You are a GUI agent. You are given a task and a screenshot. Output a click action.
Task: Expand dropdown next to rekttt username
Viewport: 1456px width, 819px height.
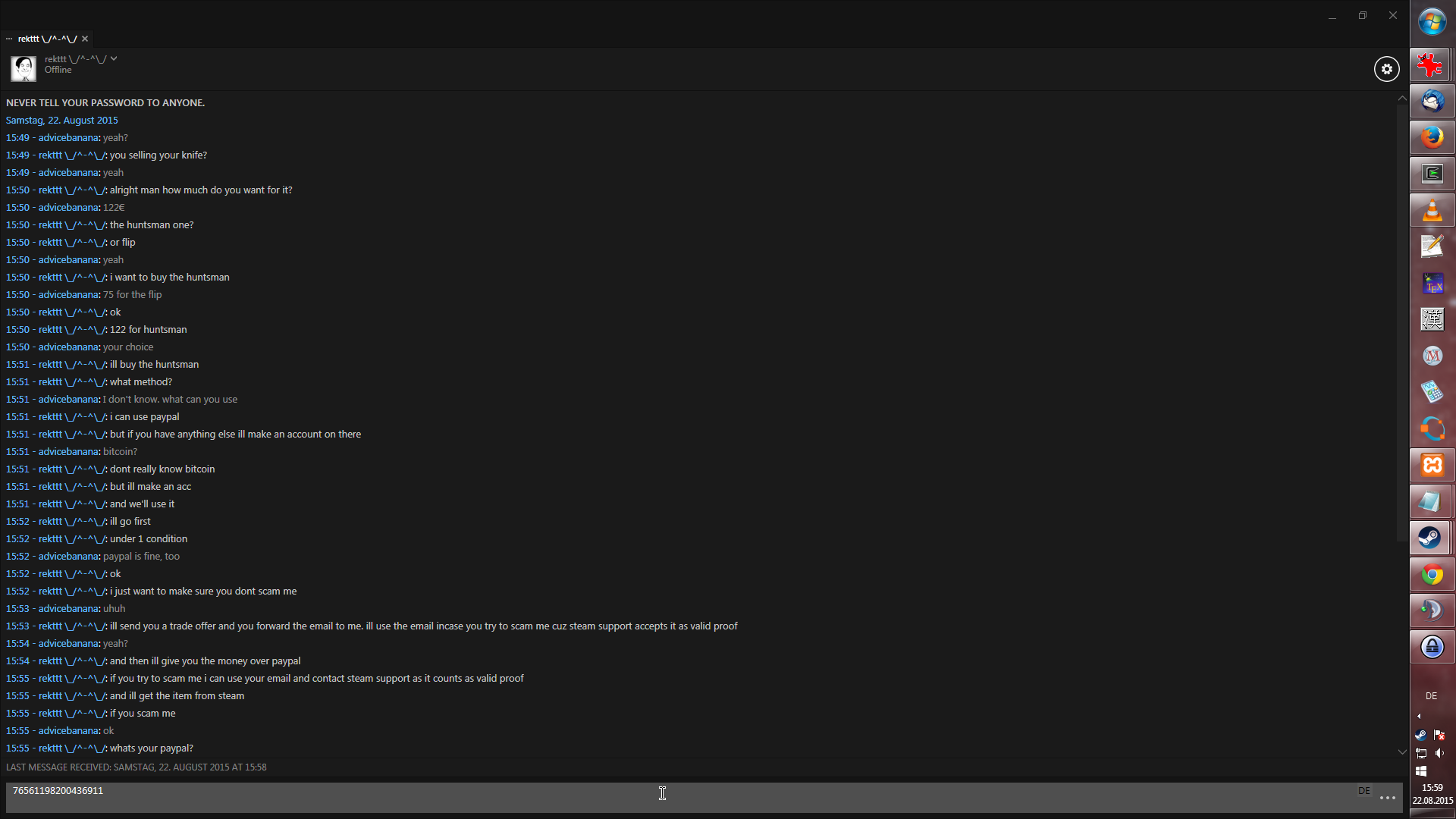[114, 58]
